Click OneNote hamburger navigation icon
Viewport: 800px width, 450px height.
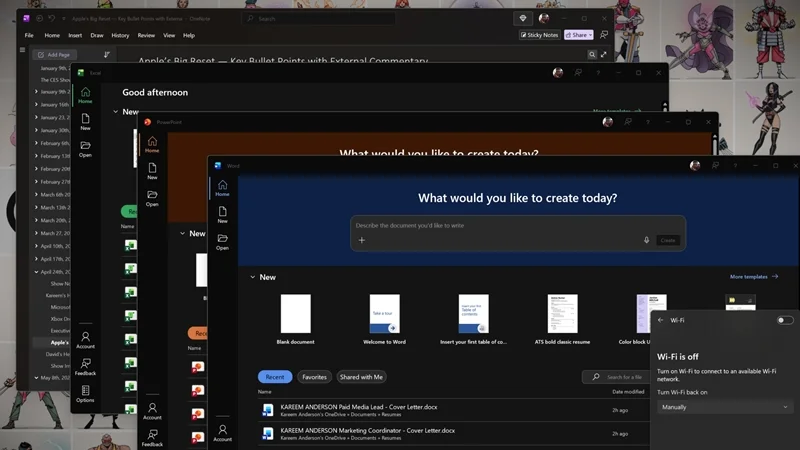click(22, 49)
